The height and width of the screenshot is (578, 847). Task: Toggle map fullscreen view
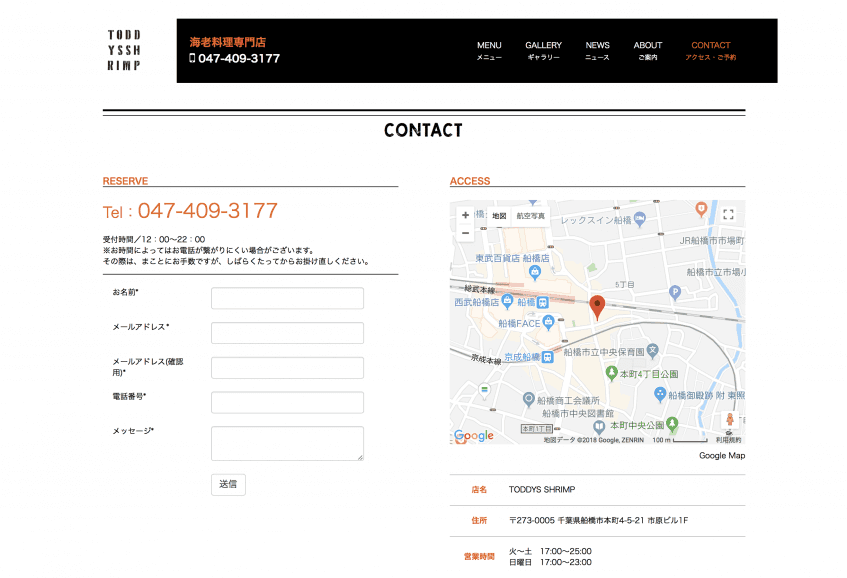point(728,214)
